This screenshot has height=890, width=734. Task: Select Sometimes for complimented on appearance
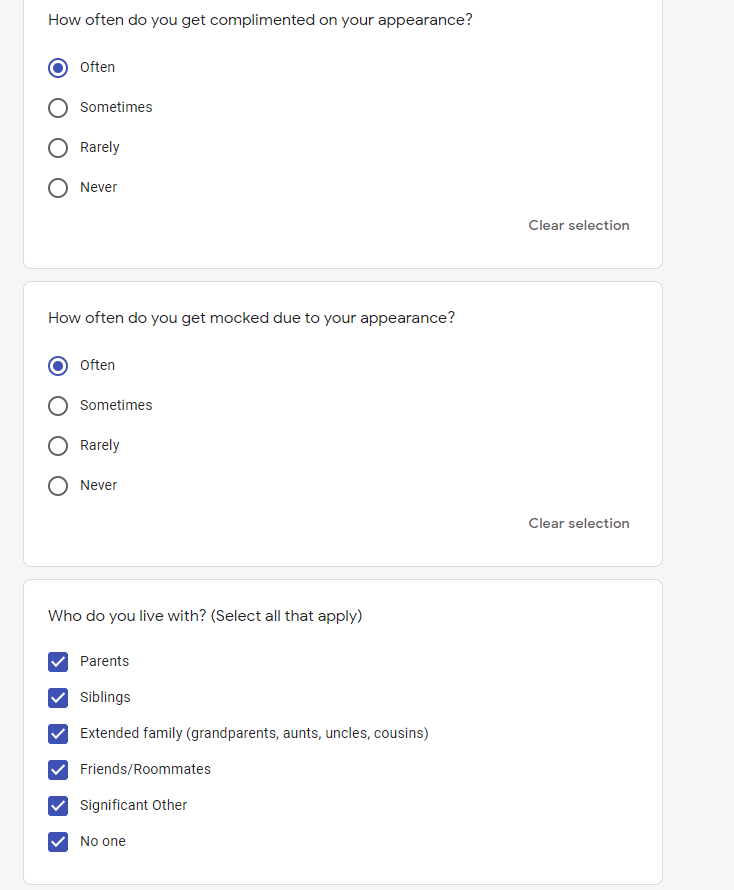(x=58, y=108)
